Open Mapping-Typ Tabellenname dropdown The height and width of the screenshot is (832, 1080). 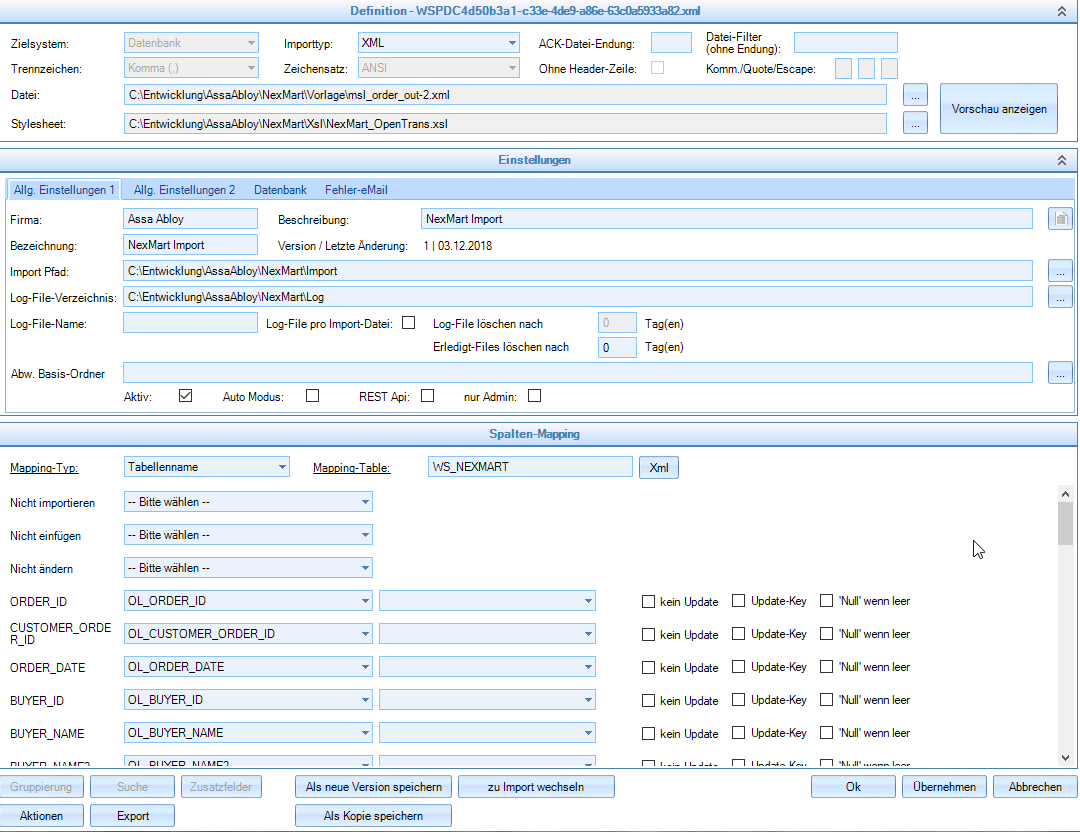point(282,467)
